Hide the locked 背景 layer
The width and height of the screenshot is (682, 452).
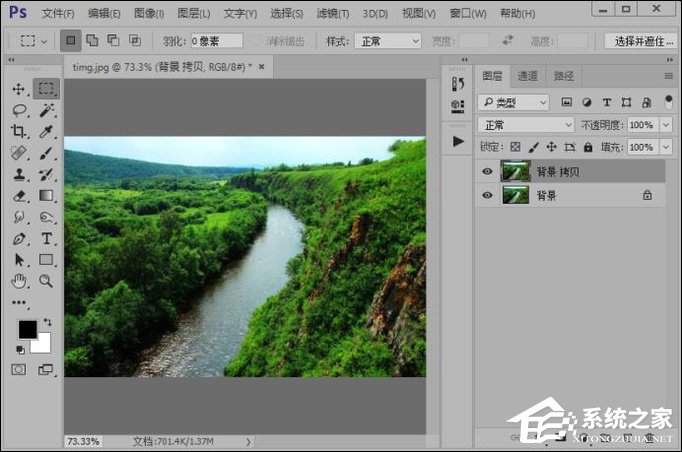click(487, 195)
